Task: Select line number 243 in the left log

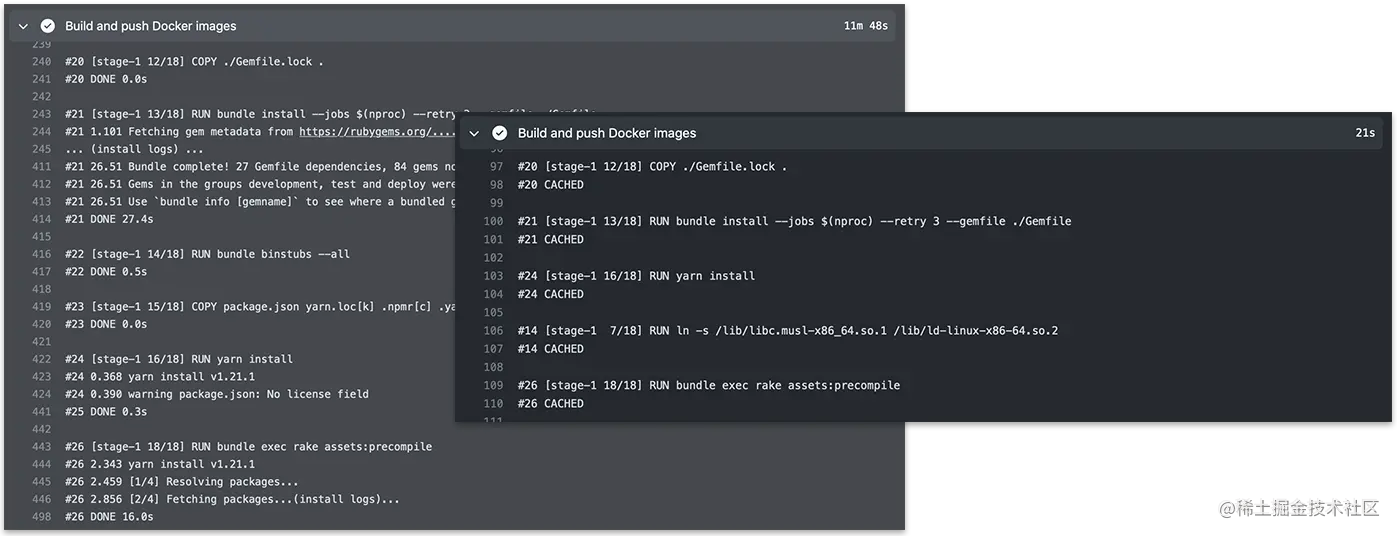Action: [x=41, y=114]
